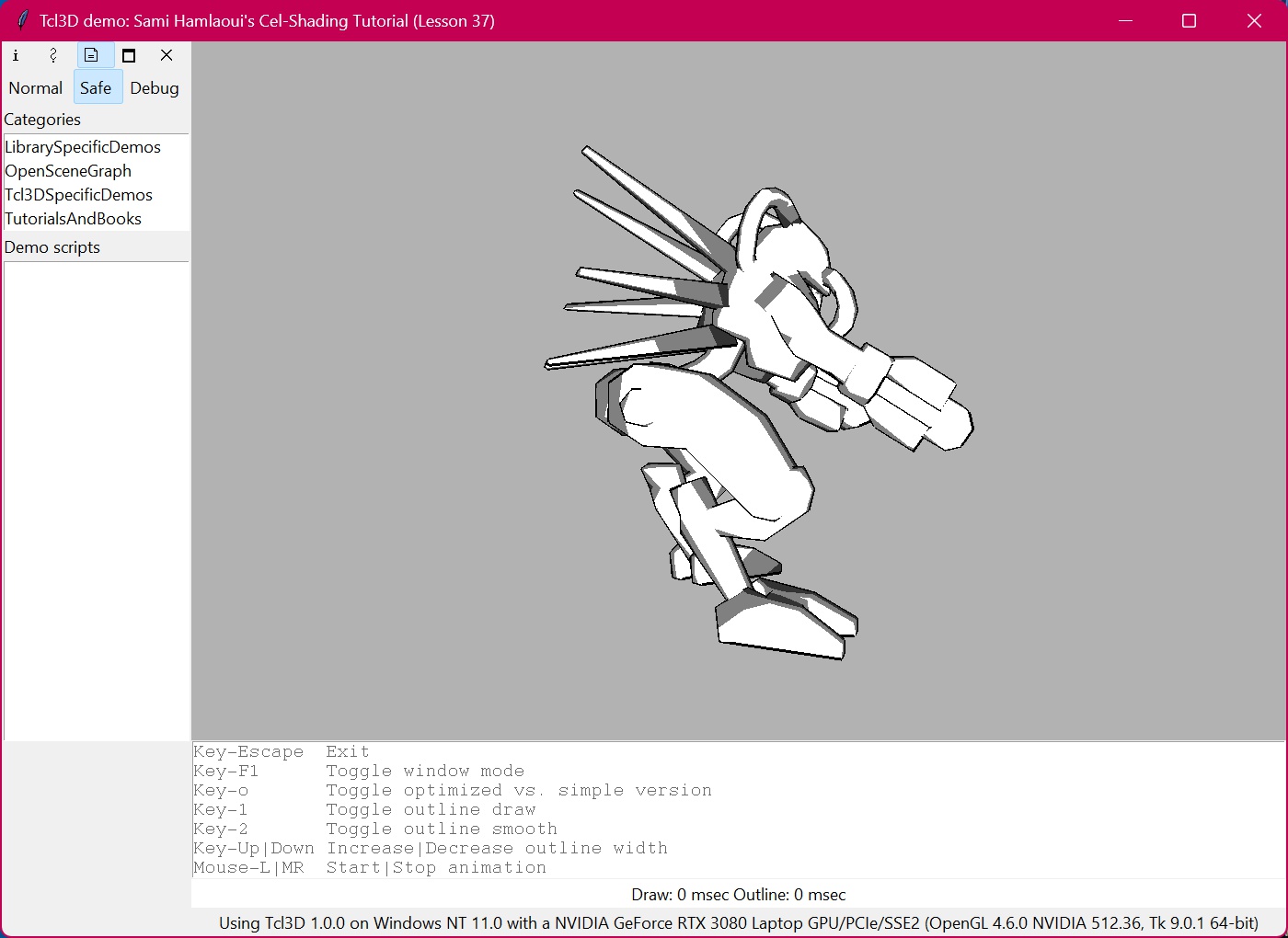
Task: Click the Demo scripts heading label
Action: coord(52,247)
